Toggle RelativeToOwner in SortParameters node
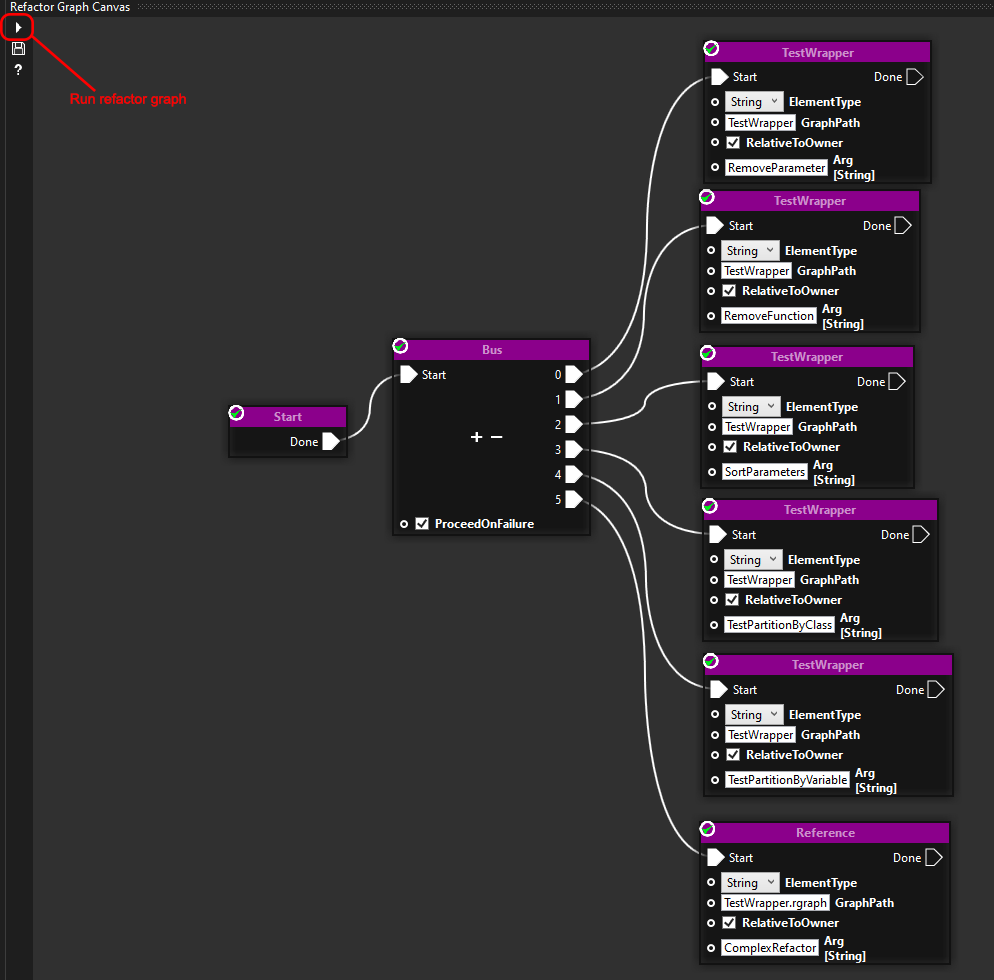This screenshot has height=980, width=994. 730,447
